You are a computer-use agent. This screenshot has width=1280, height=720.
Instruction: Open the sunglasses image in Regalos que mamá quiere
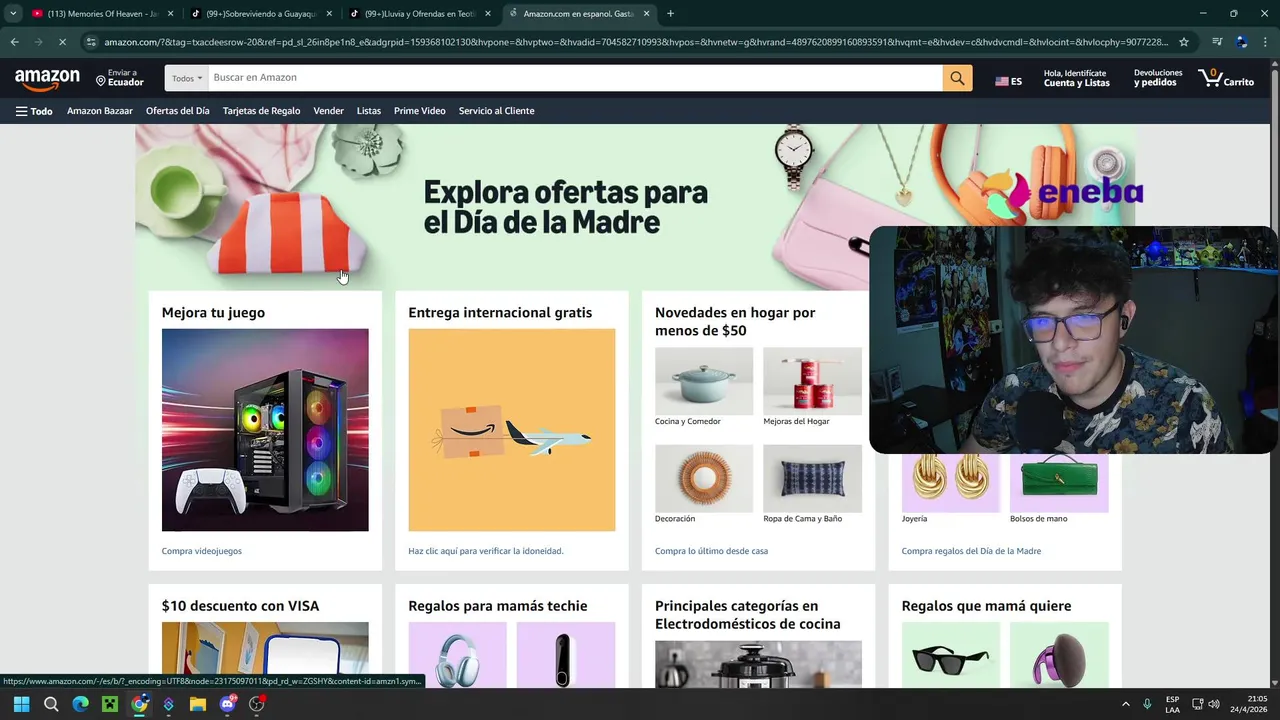(x=950, y=655)
